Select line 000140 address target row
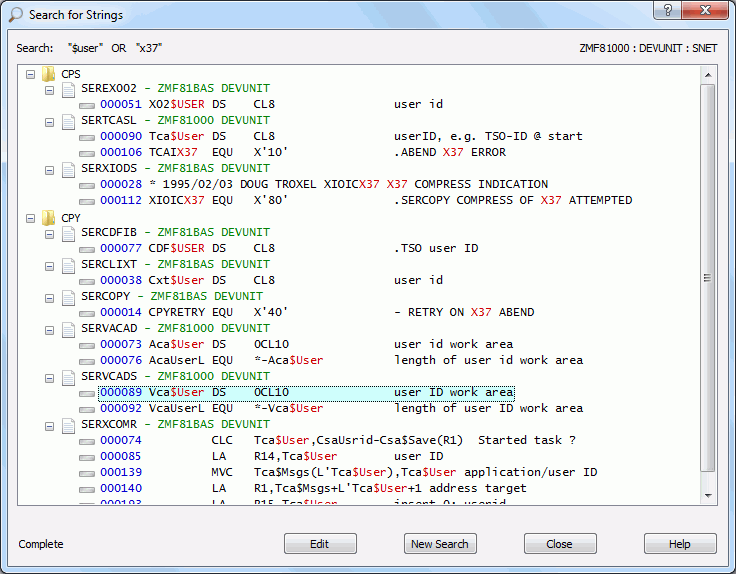 pos(313,489)
